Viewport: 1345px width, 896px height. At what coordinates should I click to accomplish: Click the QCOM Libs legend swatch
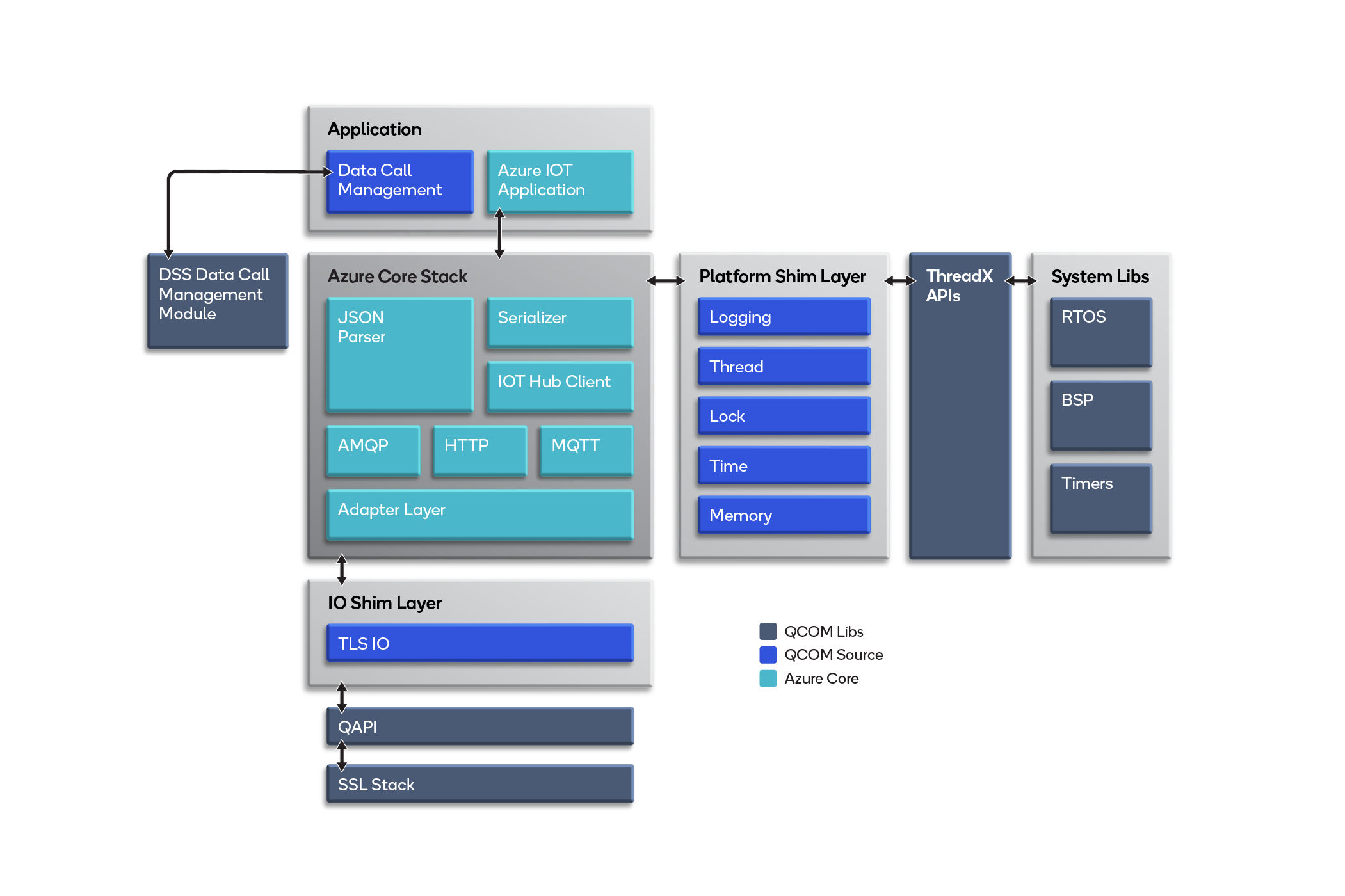(x=768, y=631)
